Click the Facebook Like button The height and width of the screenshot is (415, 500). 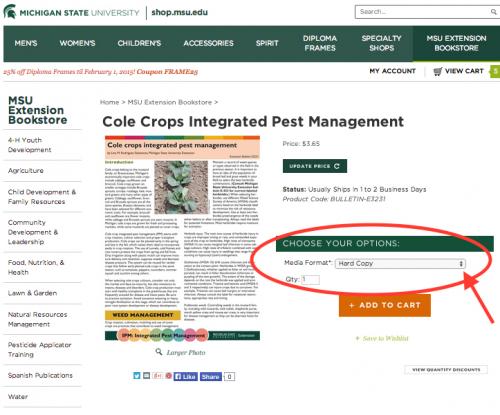[x=186, y=376]
